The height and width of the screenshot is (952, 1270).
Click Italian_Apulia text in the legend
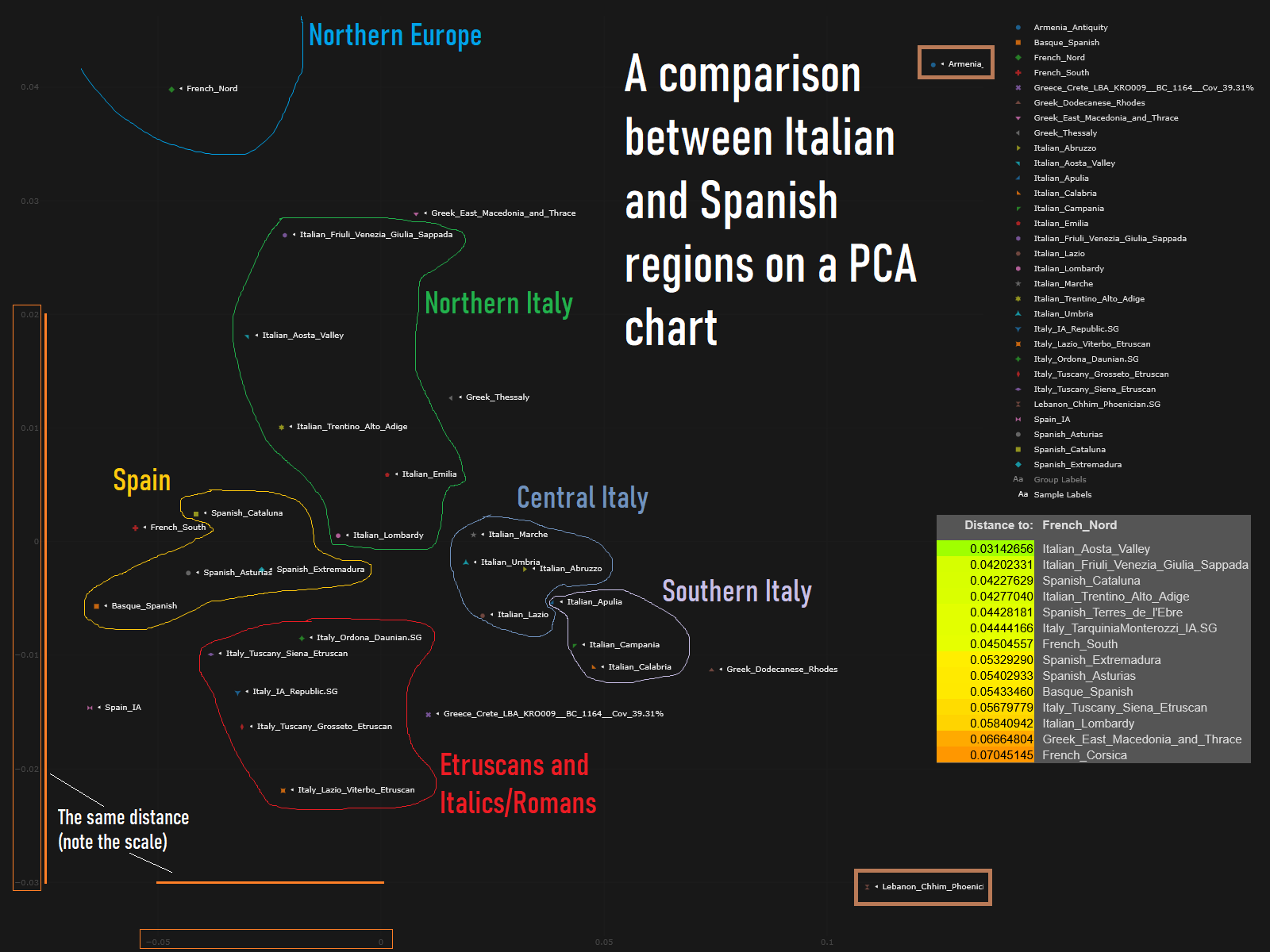point(1061,178)
